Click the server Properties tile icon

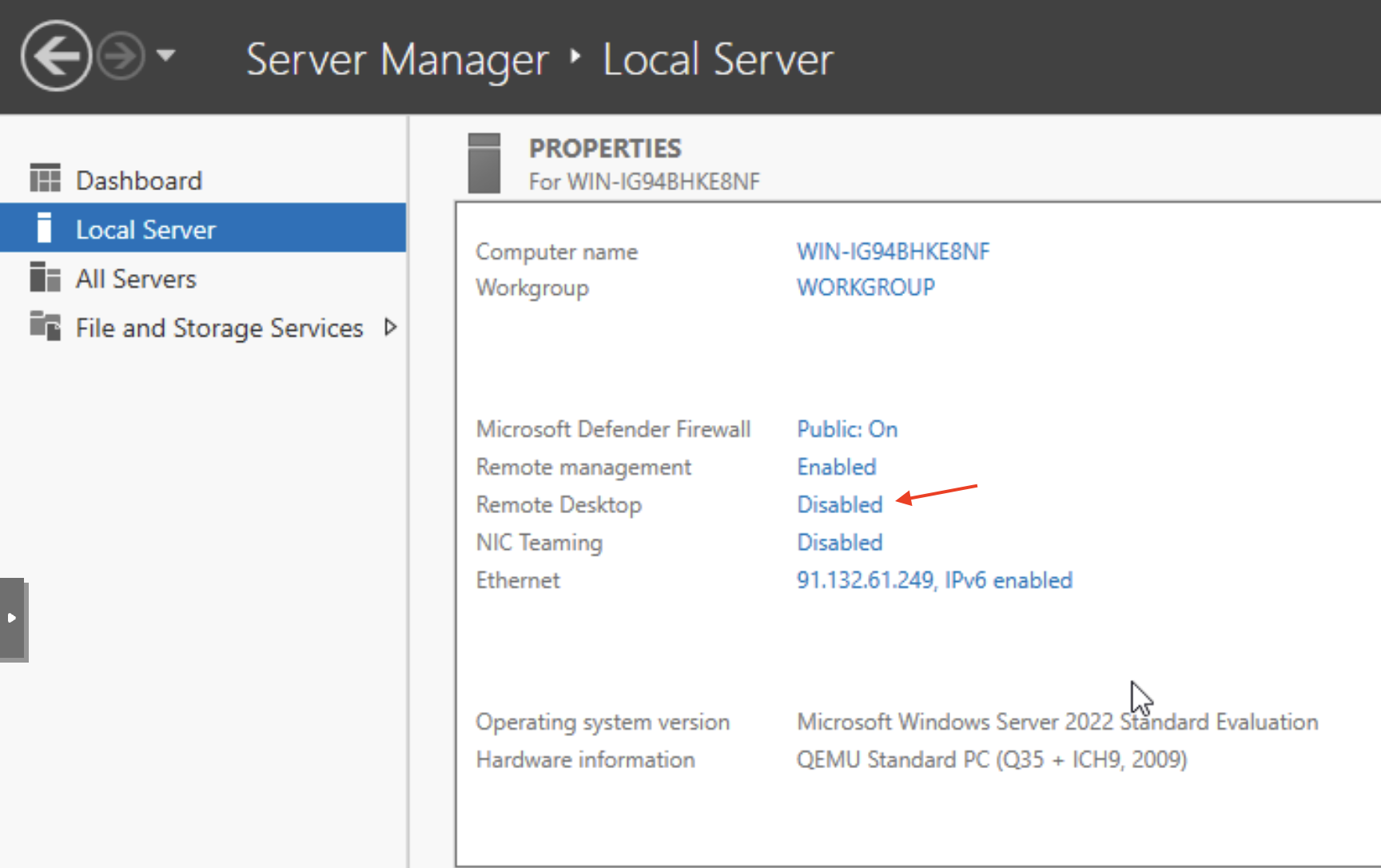484,164
